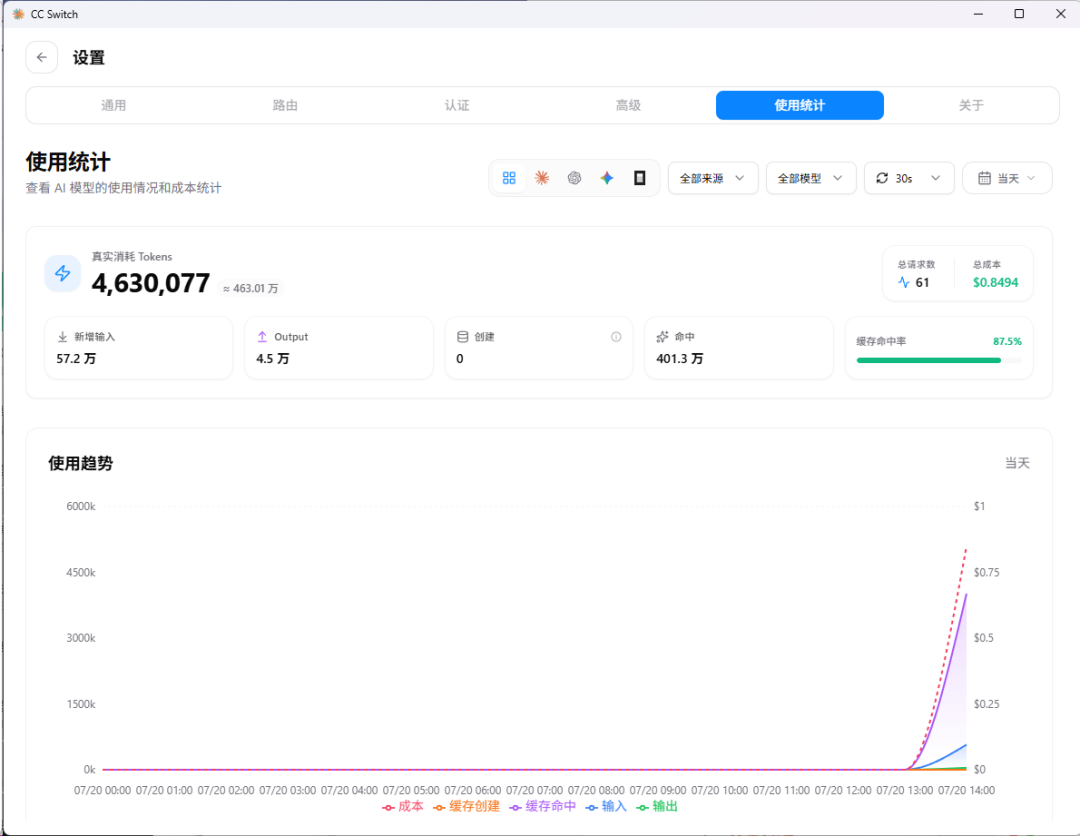Switch to the 高级 tab
This screenshot has width=1080, height=836.
pyautogui.click(x=628, y=105)
